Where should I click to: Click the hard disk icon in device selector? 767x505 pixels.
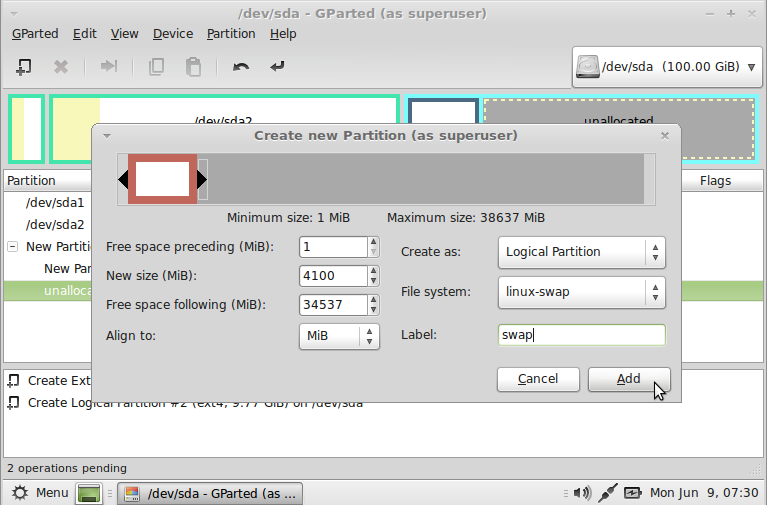click(587, 67)
